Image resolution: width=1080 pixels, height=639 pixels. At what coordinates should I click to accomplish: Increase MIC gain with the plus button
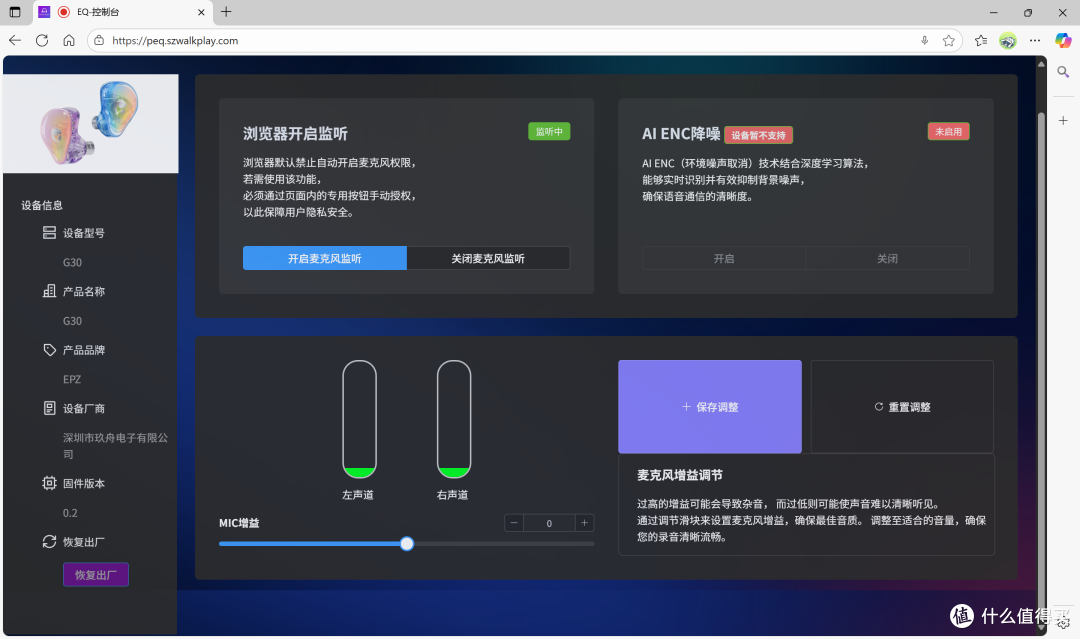(584, 523)
